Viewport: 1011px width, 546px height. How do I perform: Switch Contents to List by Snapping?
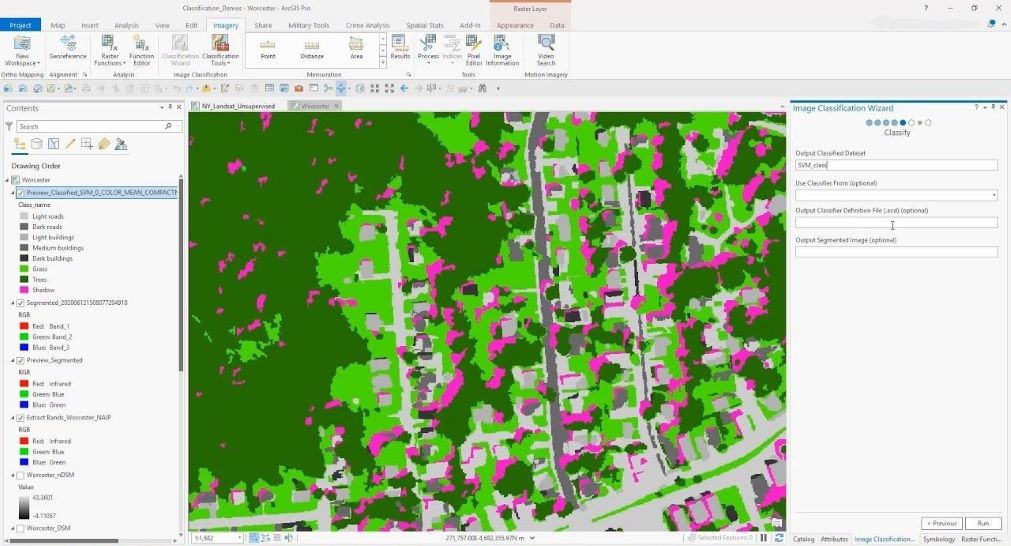(x=87, y=144)
